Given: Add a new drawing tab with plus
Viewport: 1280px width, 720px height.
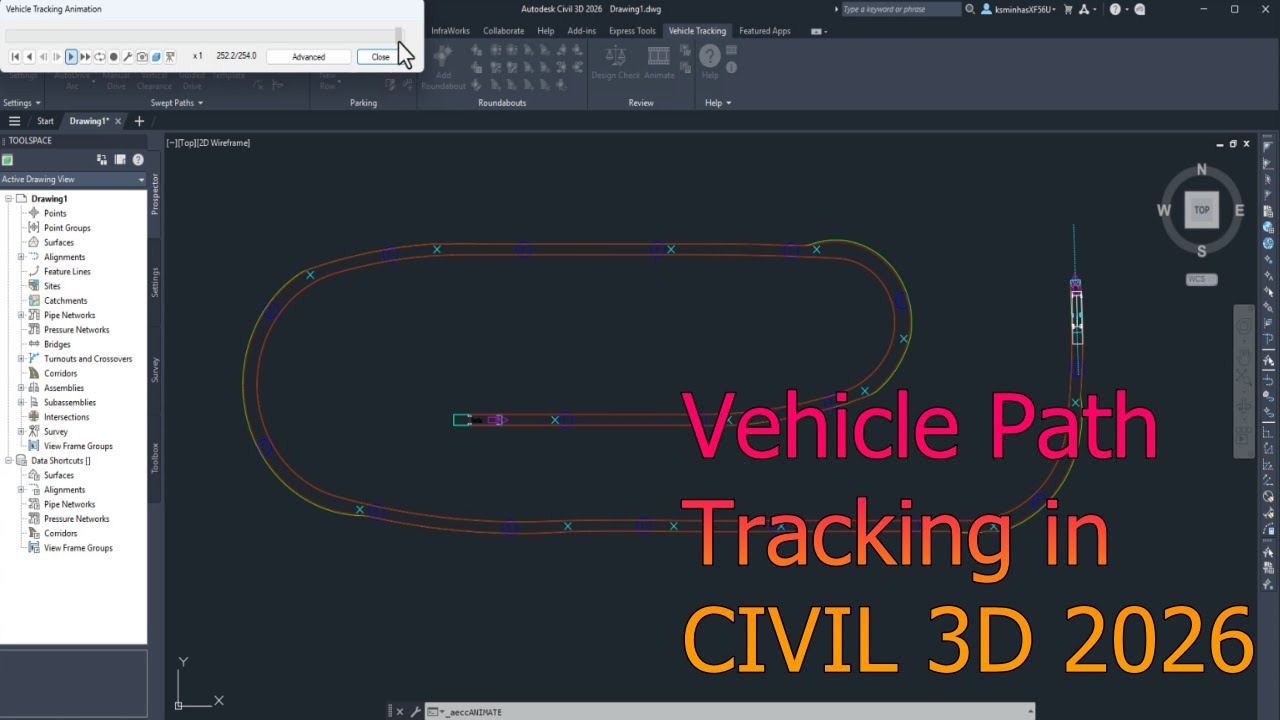Looking at the screenshot, I should (x=139, y=121).
